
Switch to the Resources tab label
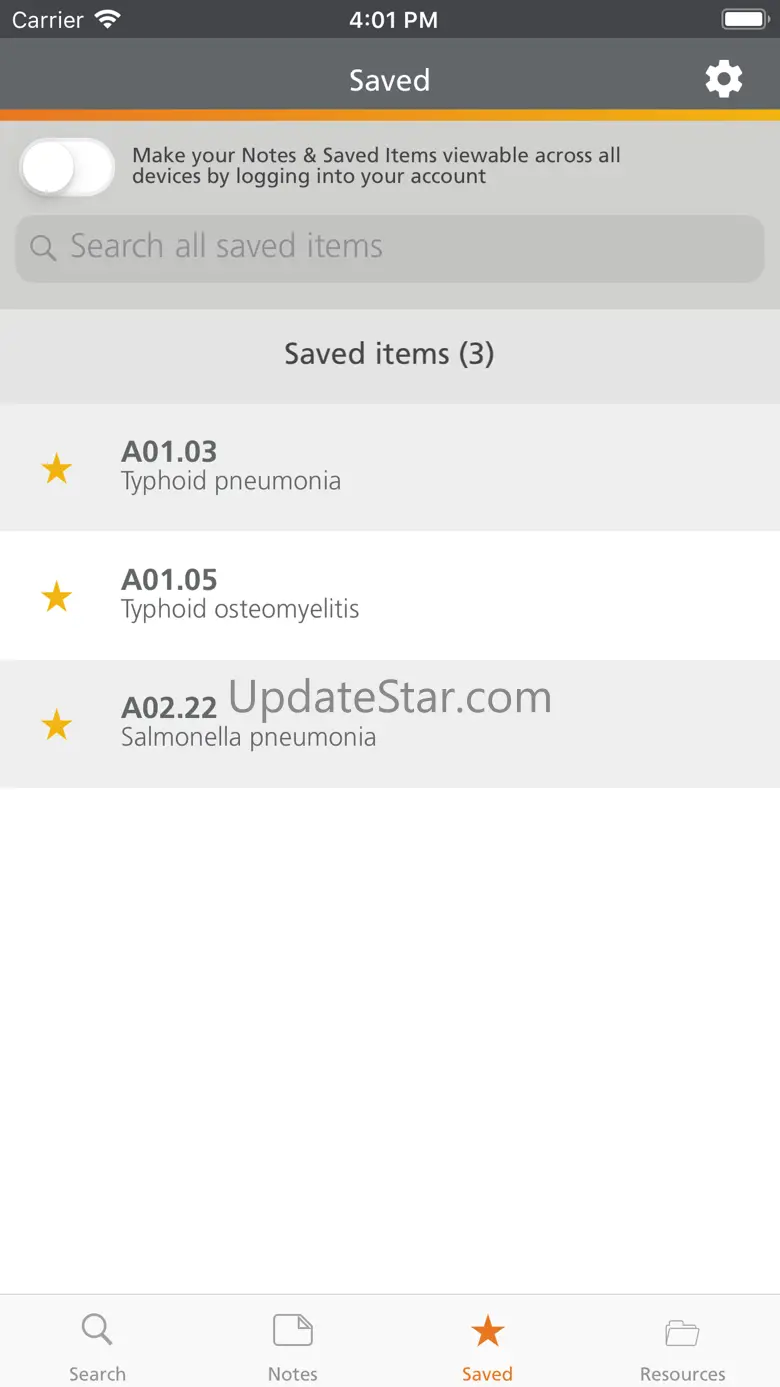click(683, 1374)
